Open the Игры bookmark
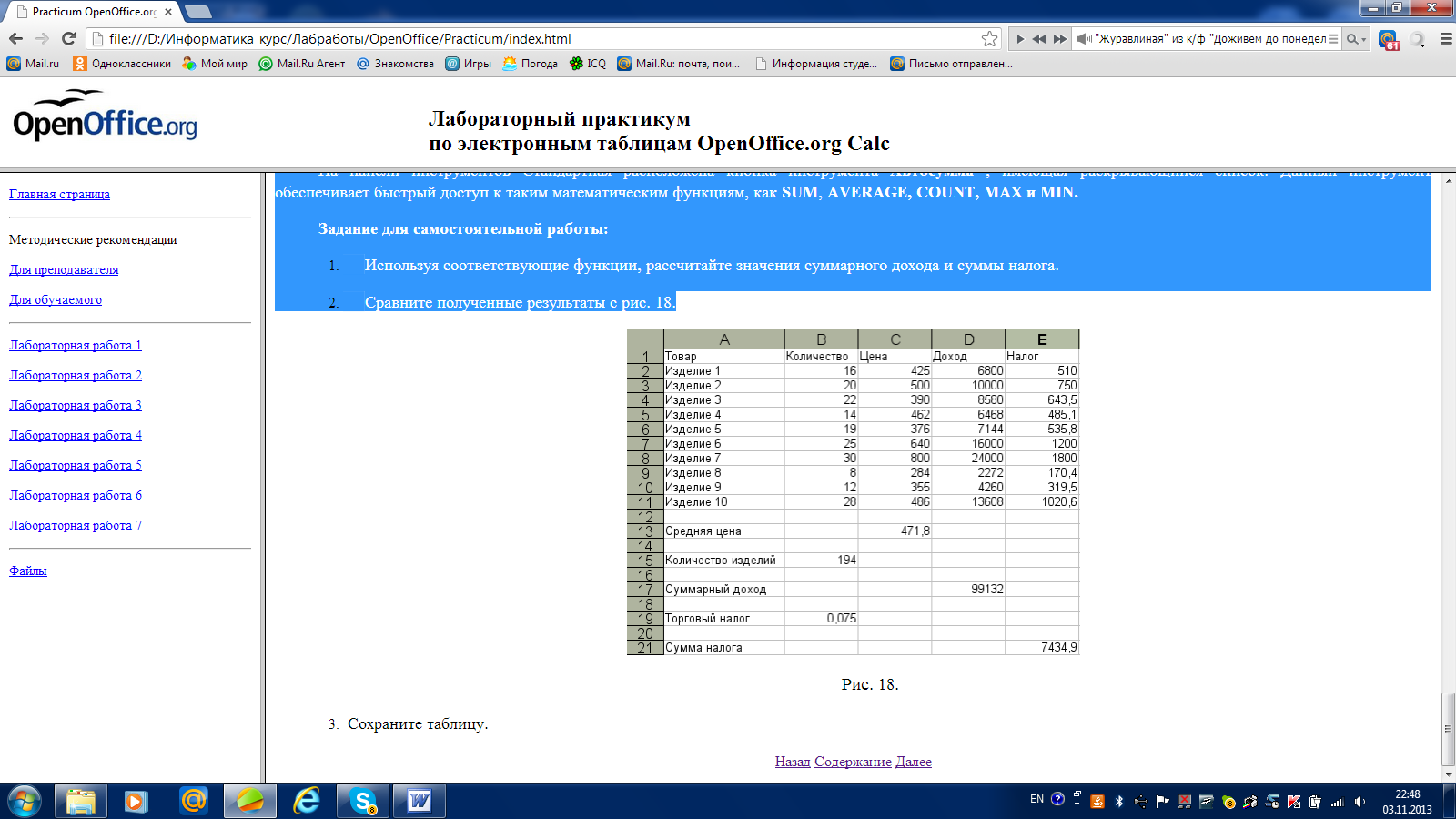 coord(468,64)
